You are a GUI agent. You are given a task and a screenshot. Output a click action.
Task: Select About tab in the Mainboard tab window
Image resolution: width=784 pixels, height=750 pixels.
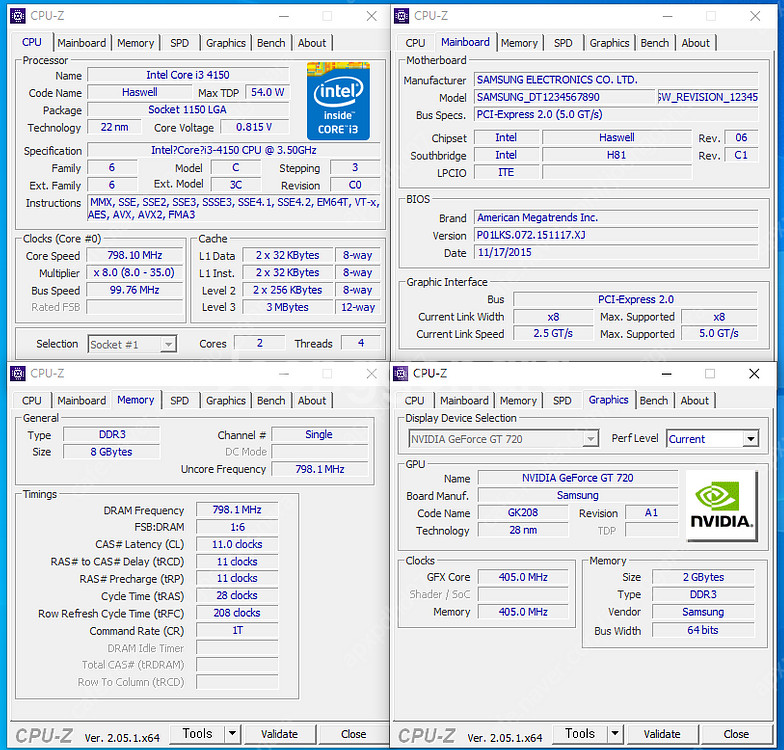pos(696,43)
